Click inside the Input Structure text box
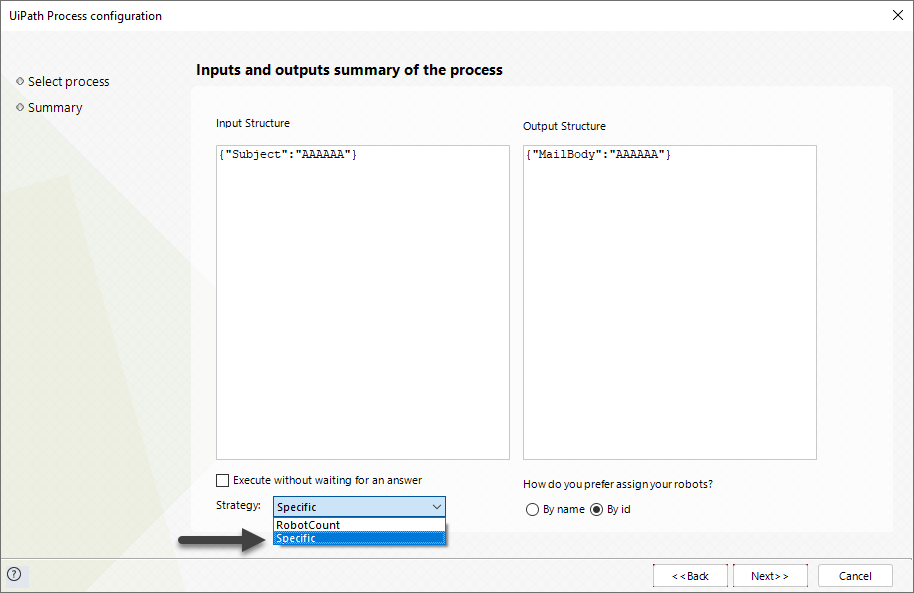Viewport: 914px width, 593px height. (363, 303)
